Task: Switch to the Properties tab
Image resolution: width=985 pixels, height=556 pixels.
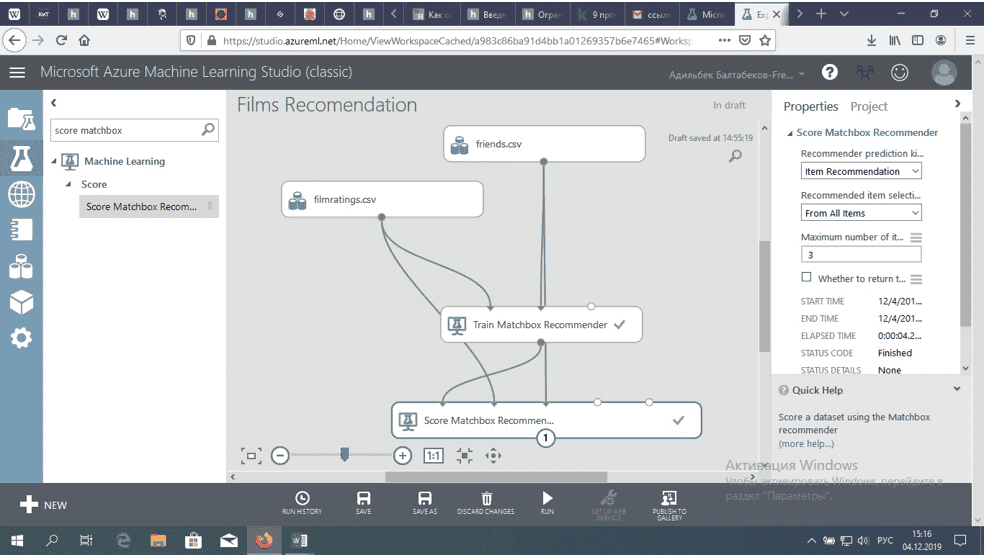Action: 810,106
